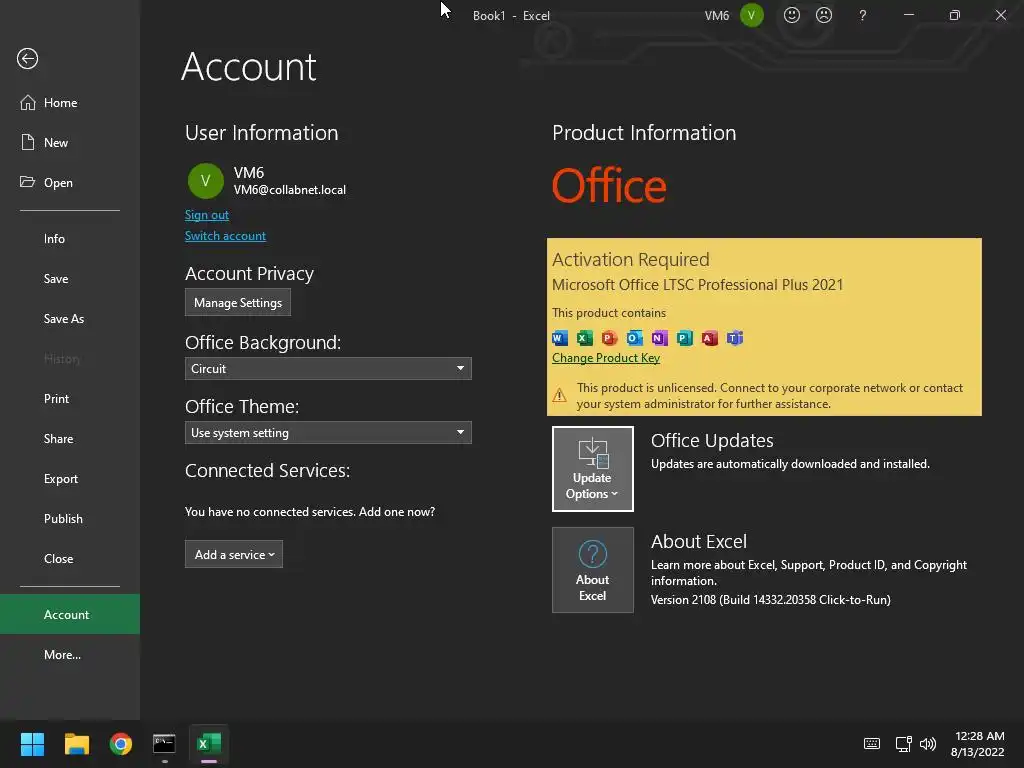Click the Sign out link

[206, 215]
